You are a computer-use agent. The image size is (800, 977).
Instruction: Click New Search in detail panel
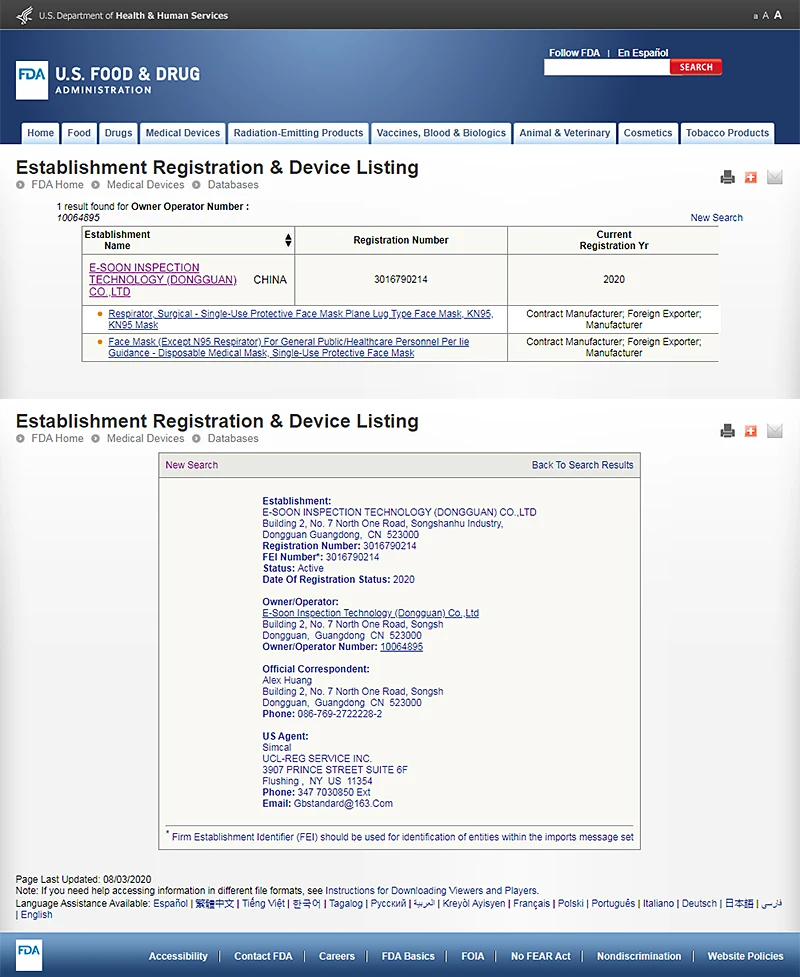pos(192,465)
